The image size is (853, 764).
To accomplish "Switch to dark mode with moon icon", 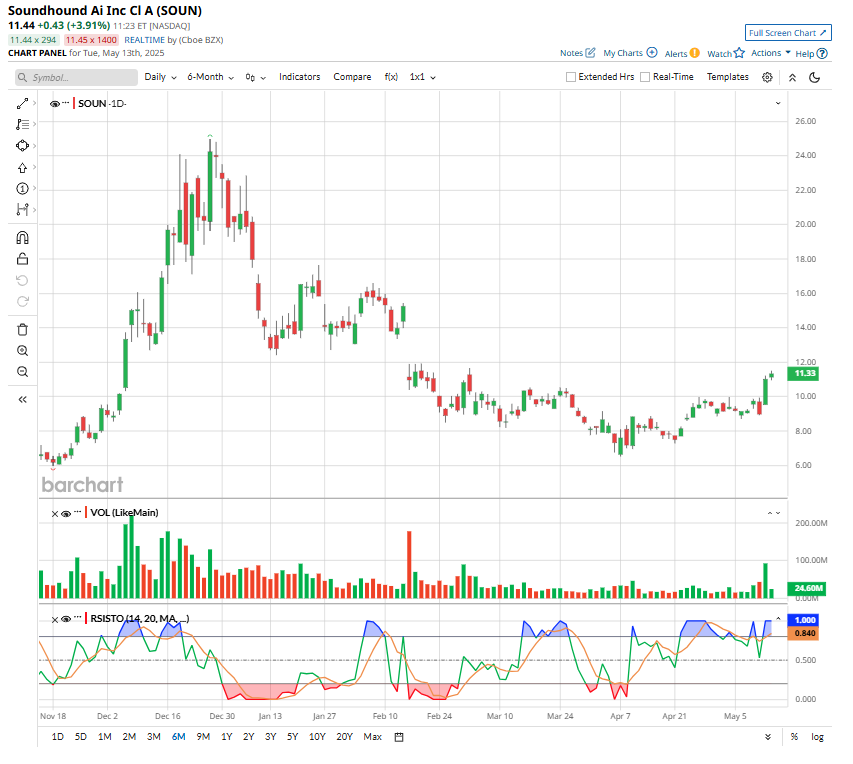I will 814,77.
